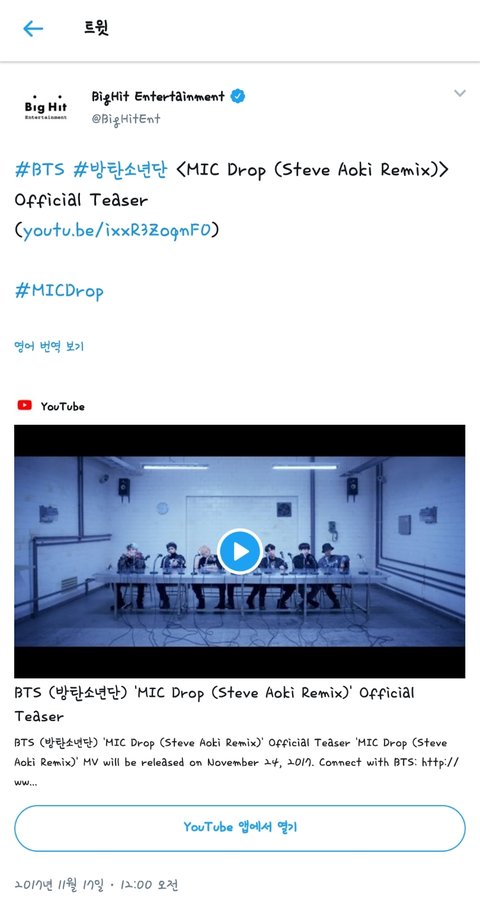Click the red YouTube logo icon
The image size is (480, 904).
pyautogui.click(x=24, y=405)
